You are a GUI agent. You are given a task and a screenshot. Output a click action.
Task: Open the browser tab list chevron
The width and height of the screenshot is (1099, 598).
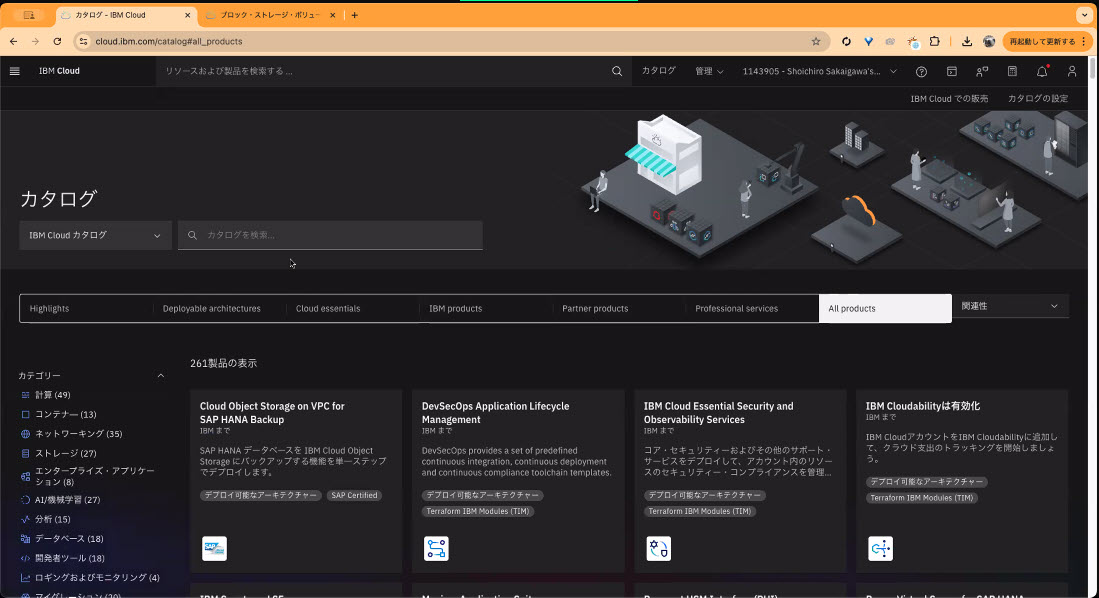click(1084, 15)
